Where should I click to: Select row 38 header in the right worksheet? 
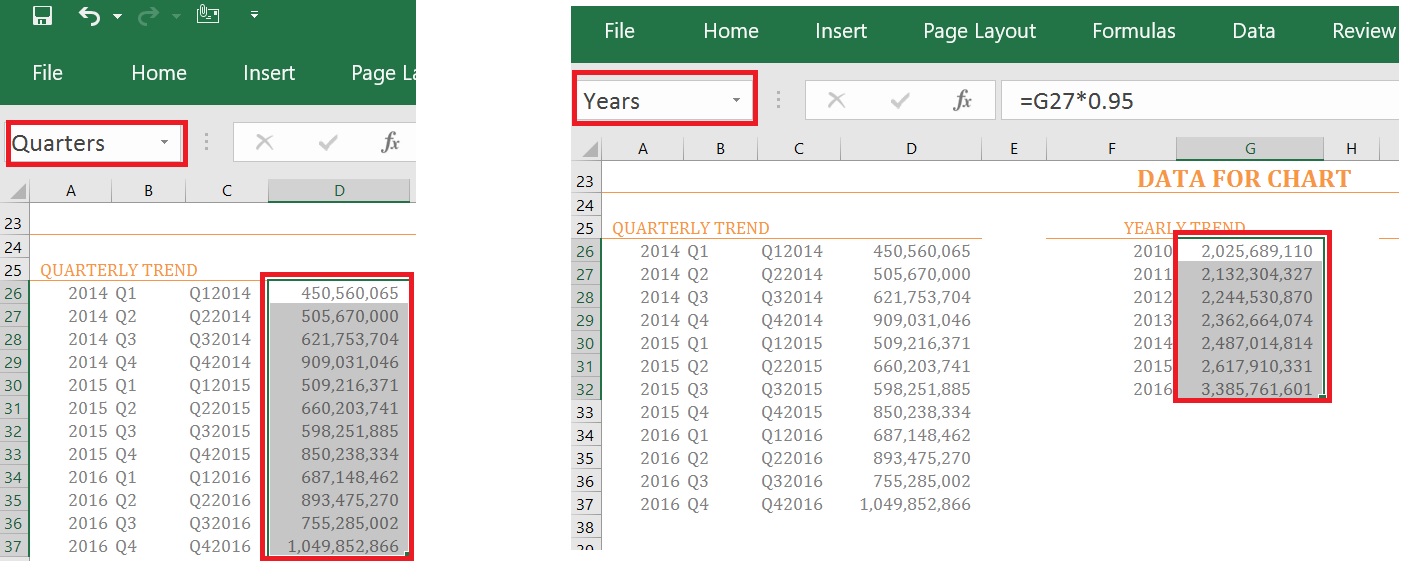[x=587, y=527]
